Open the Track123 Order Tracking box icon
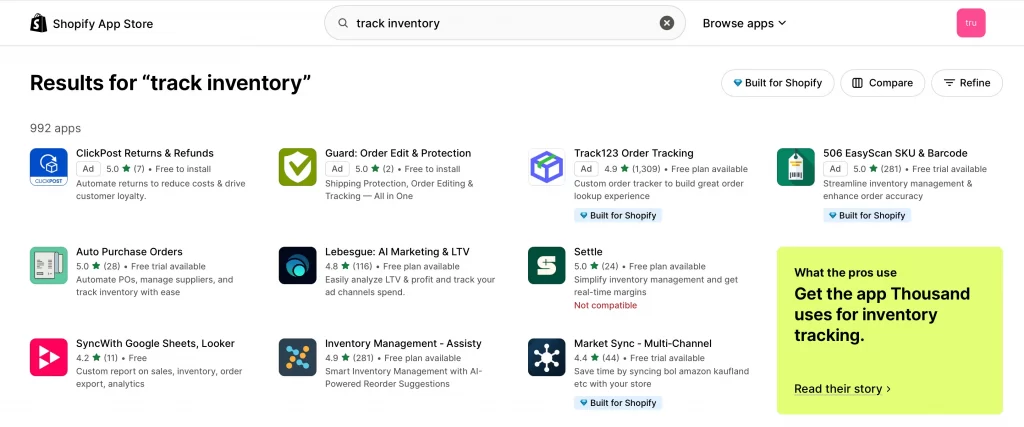 tap(547, 167)
